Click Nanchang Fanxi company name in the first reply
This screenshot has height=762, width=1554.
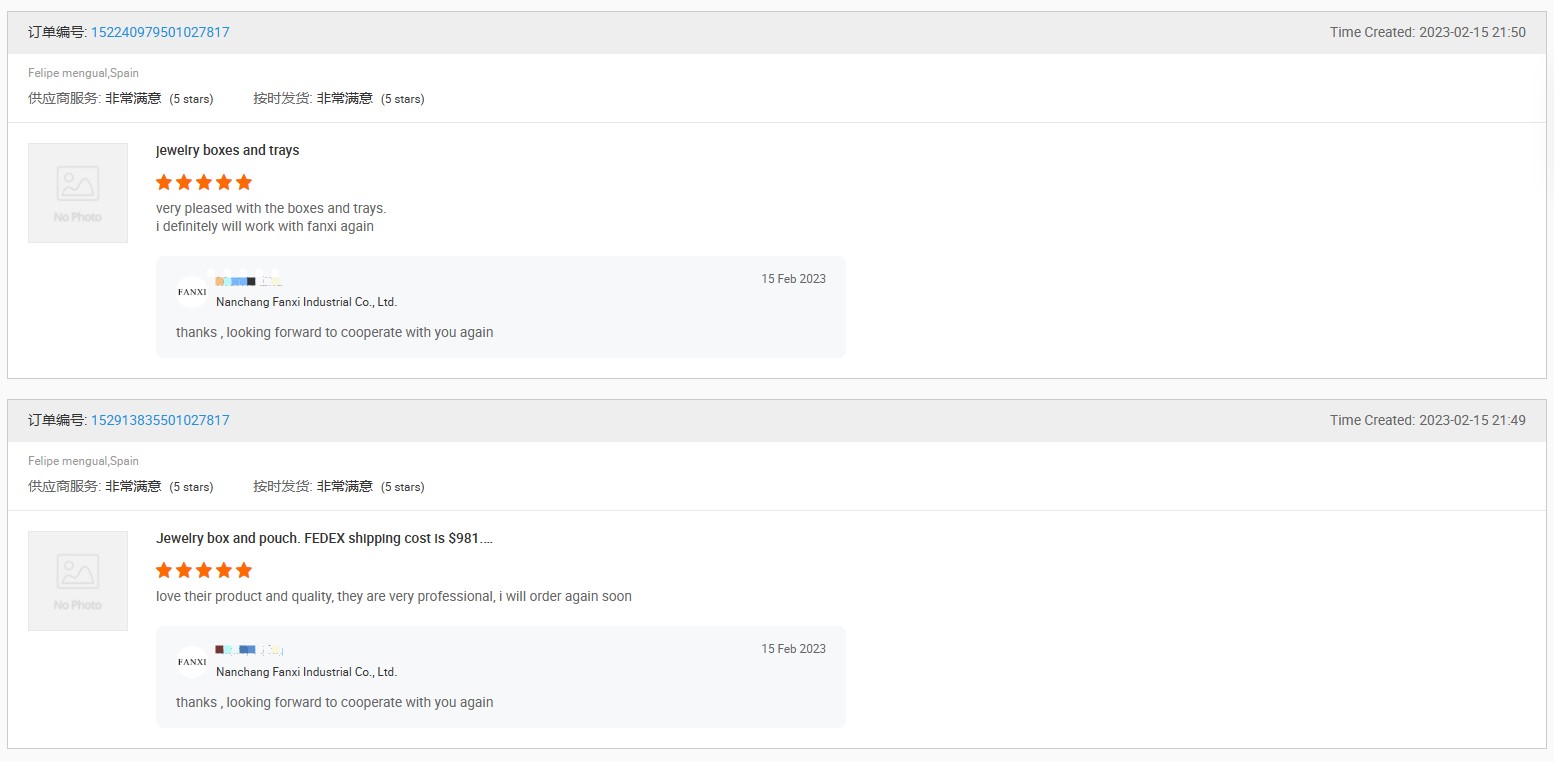306,302
